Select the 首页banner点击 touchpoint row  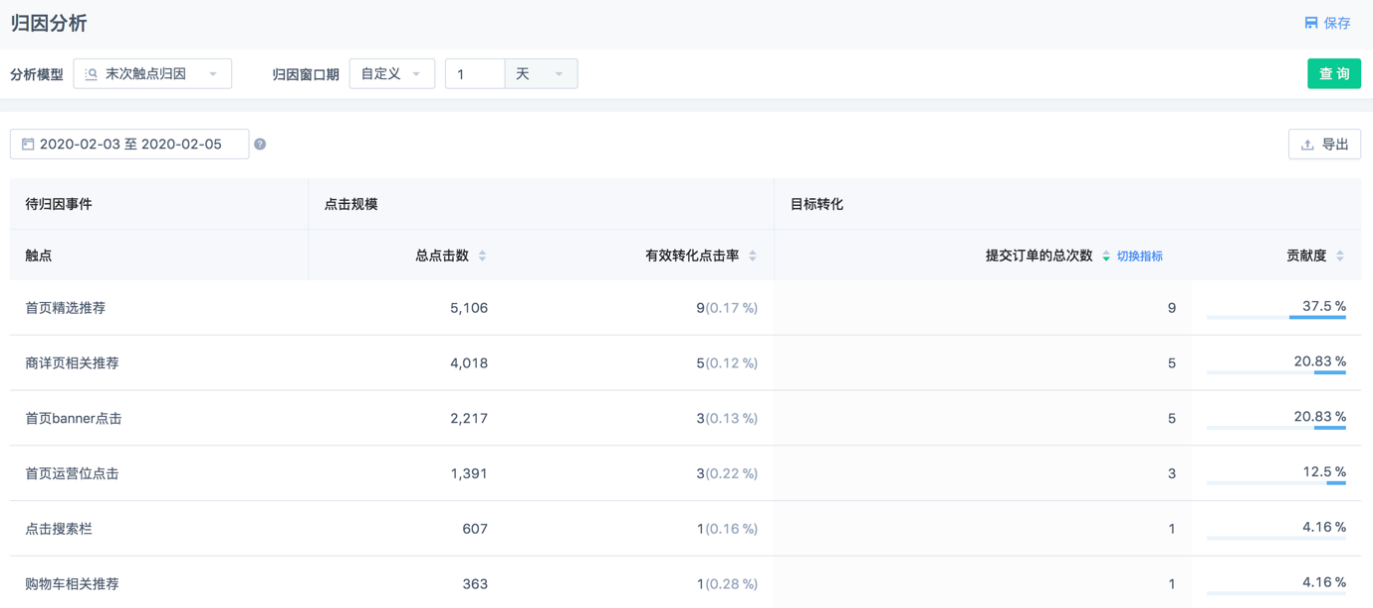pos(74,418)
